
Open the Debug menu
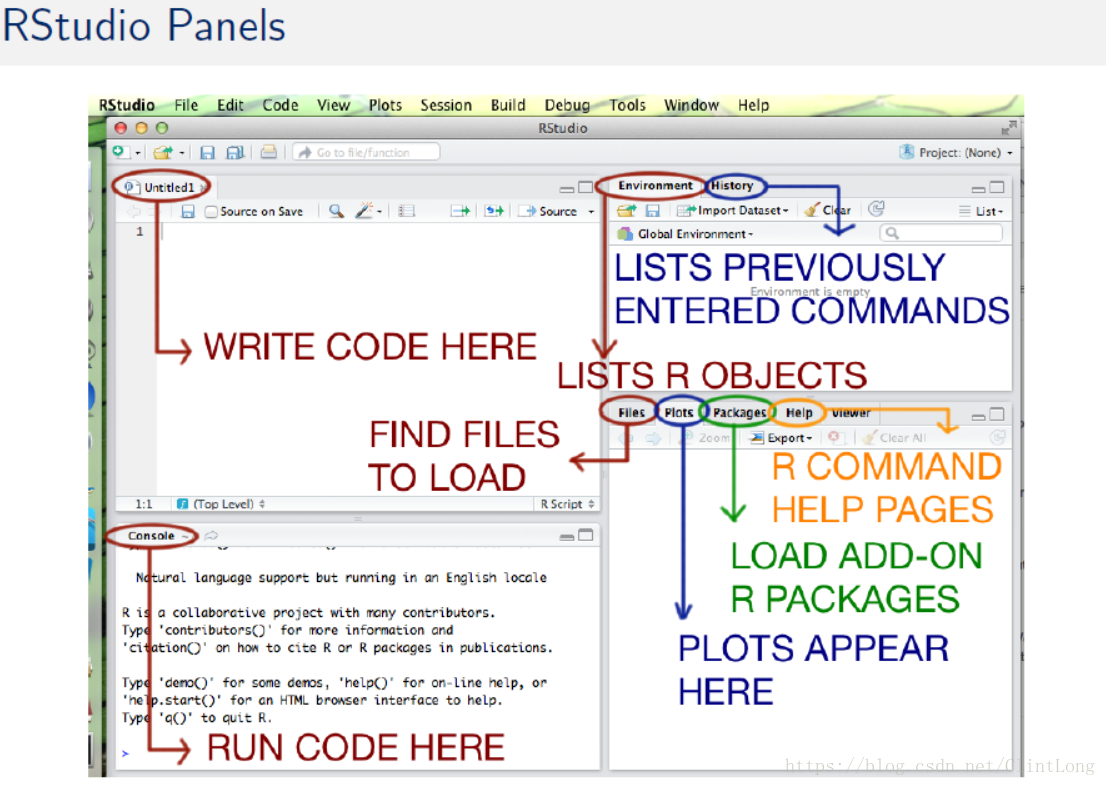point(566,105)
